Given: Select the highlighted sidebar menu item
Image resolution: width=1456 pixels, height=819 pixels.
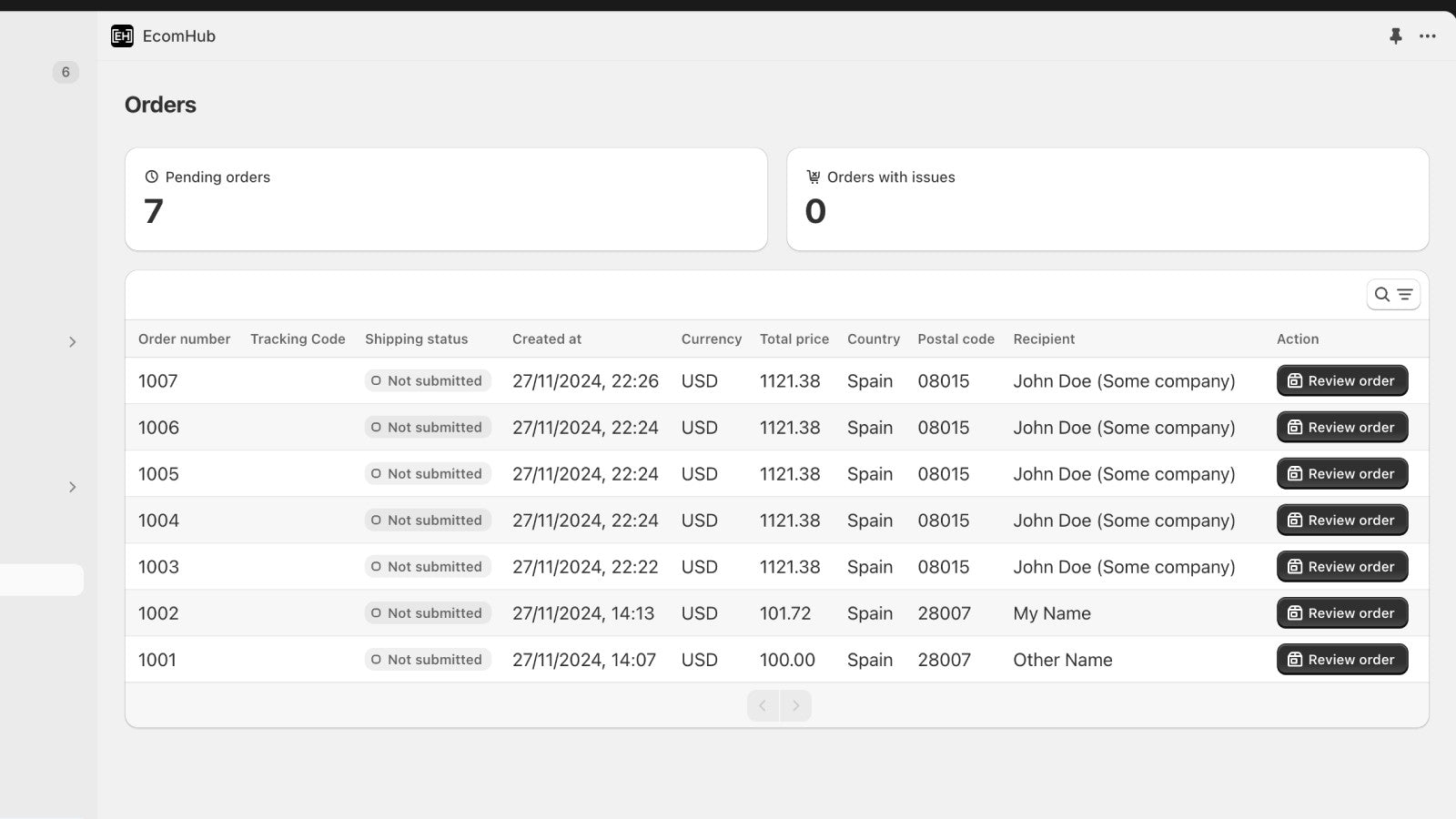Looking at the screenshot, I should click(42, 580).
